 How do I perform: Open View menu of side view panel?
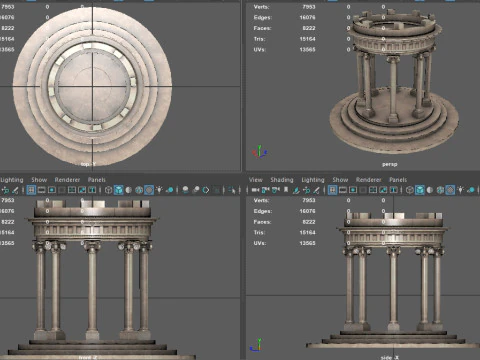click(256, 180)
